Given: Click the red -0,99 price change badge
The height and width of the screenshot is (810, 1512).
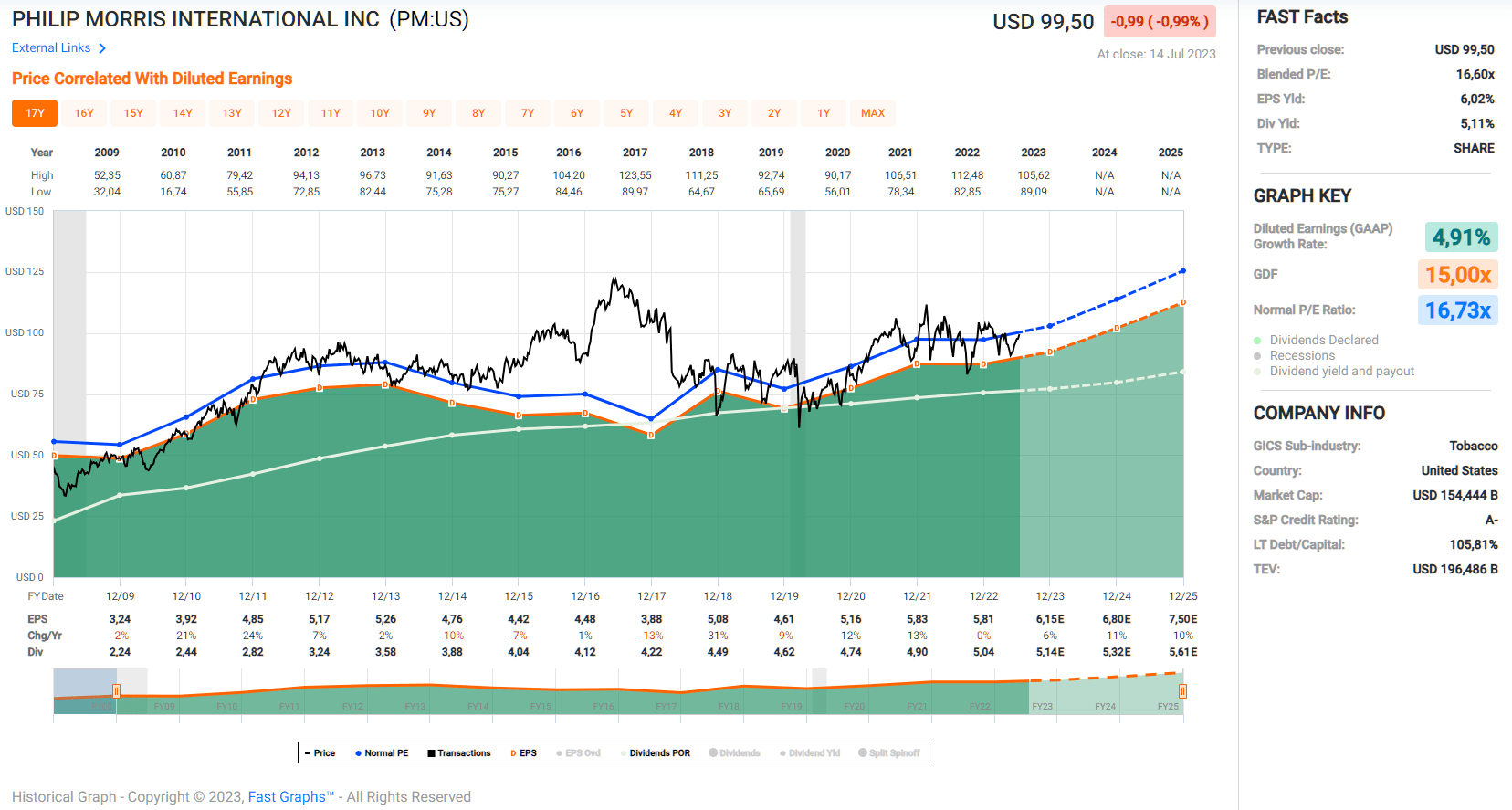Looking at the screenshot, I should point(1160,21).
